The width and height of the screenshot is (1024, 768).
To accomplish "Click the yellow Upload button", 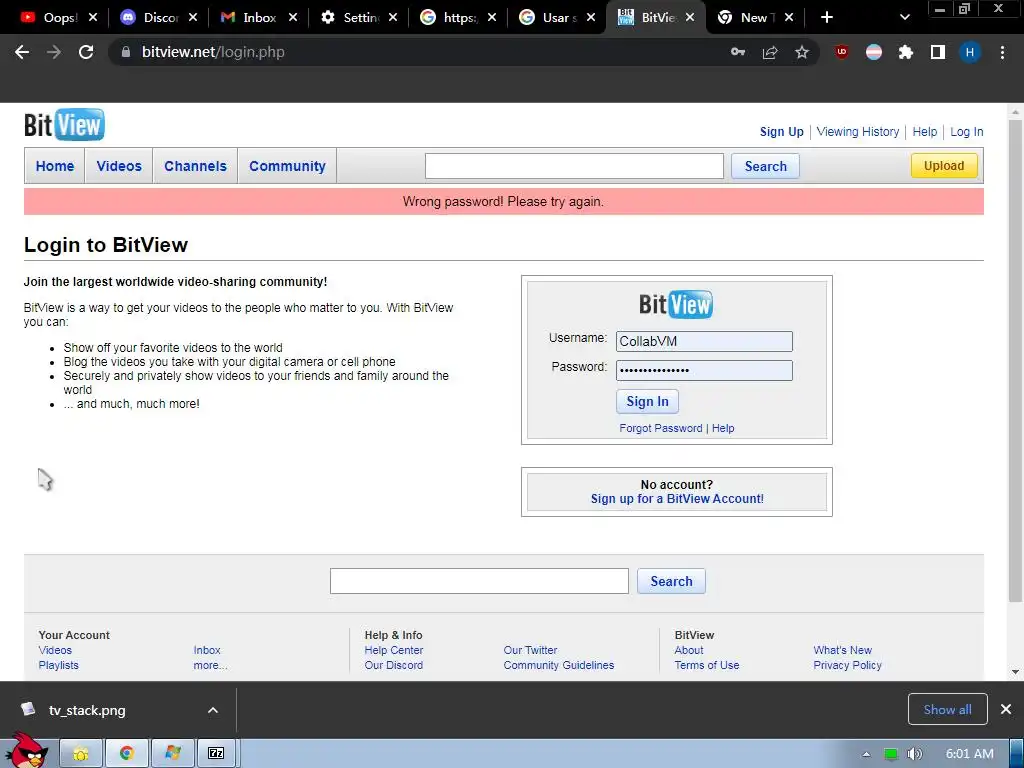I will [944, 166].
